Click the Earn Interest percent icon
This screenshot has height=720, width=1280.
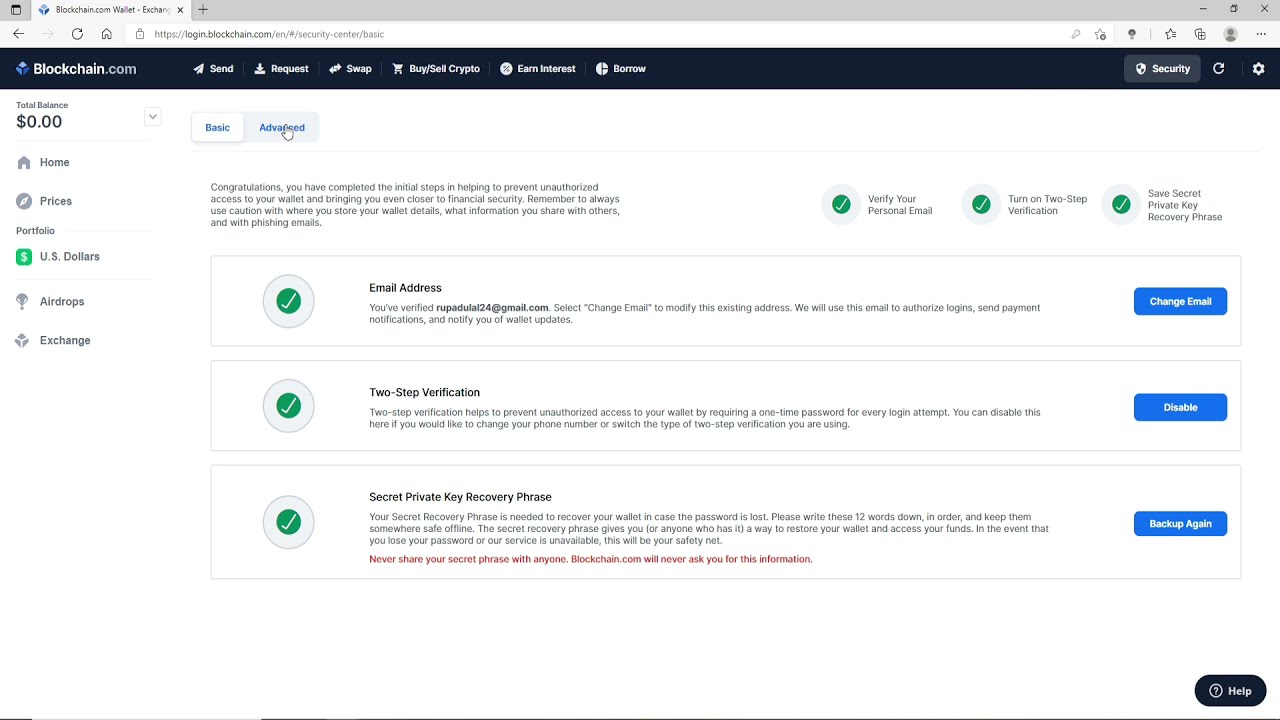coord(506,69)
